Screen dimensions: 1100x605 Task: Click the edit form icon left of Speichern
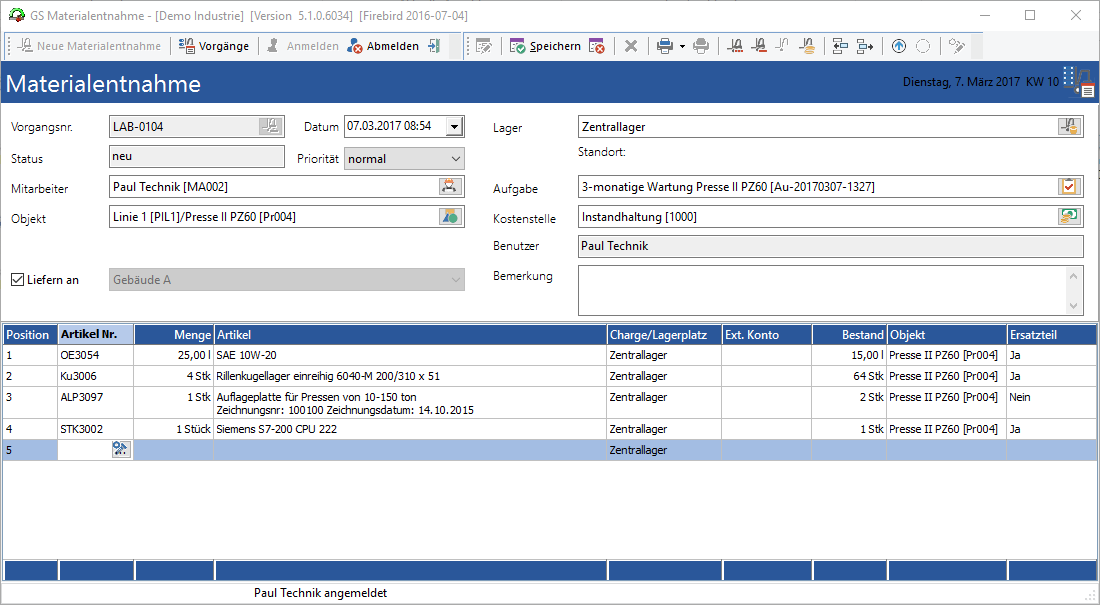[483, 46]
